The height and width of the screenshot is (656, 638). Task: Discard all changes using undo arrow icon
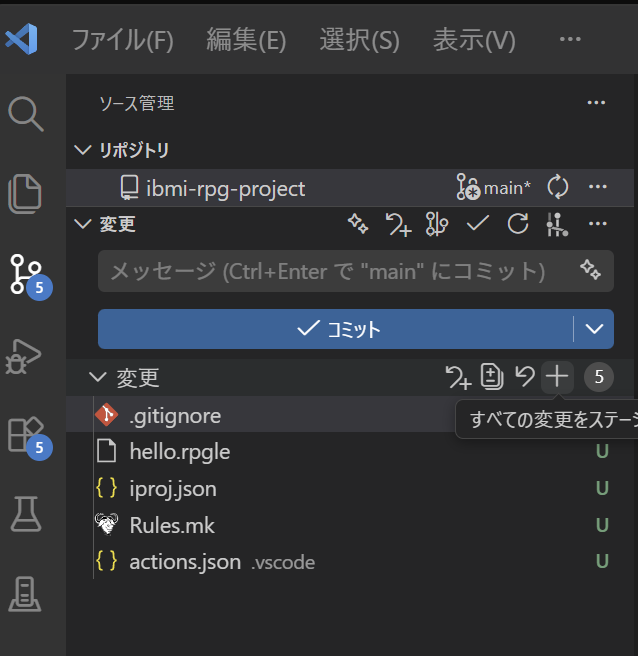(x=524, y=377)
